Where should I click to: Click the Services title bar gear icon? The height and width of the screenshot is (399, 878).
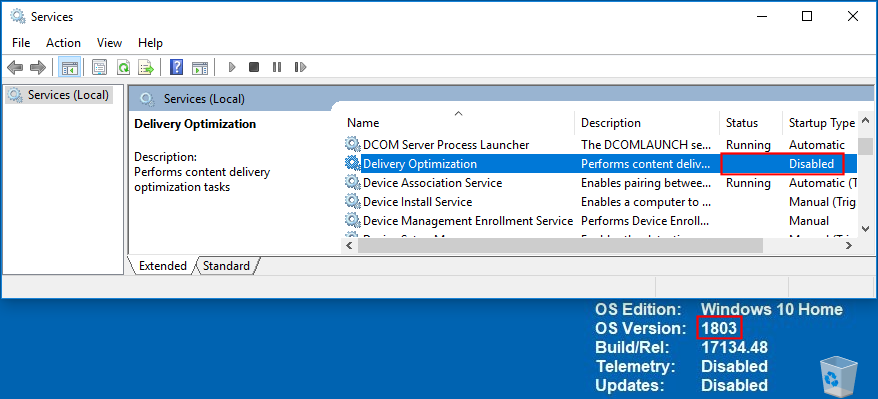pyautogui.click(x=18, y=16)
